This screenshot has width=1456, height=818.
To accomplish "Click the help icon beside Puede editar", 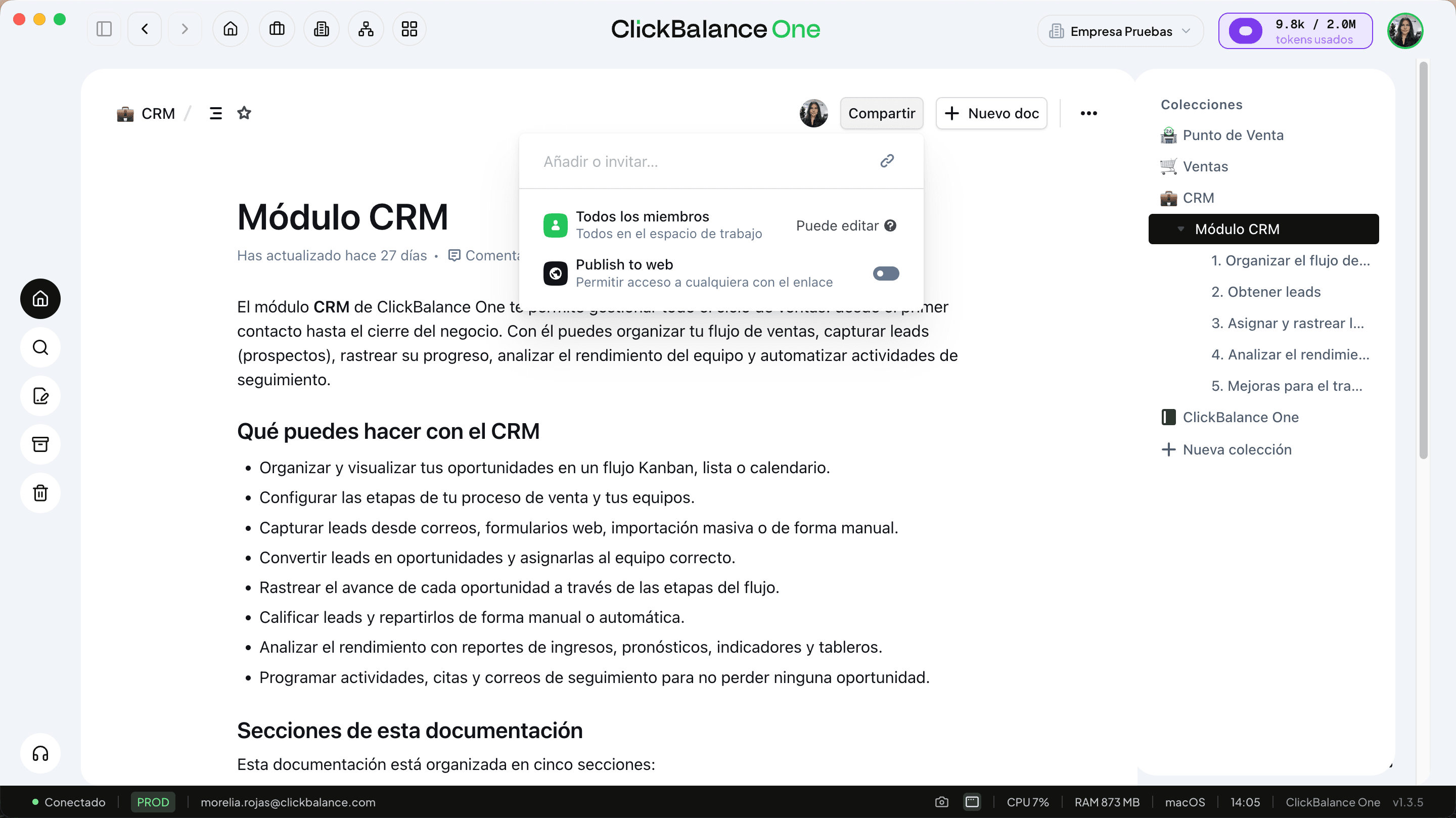I will tap(890, 225).
